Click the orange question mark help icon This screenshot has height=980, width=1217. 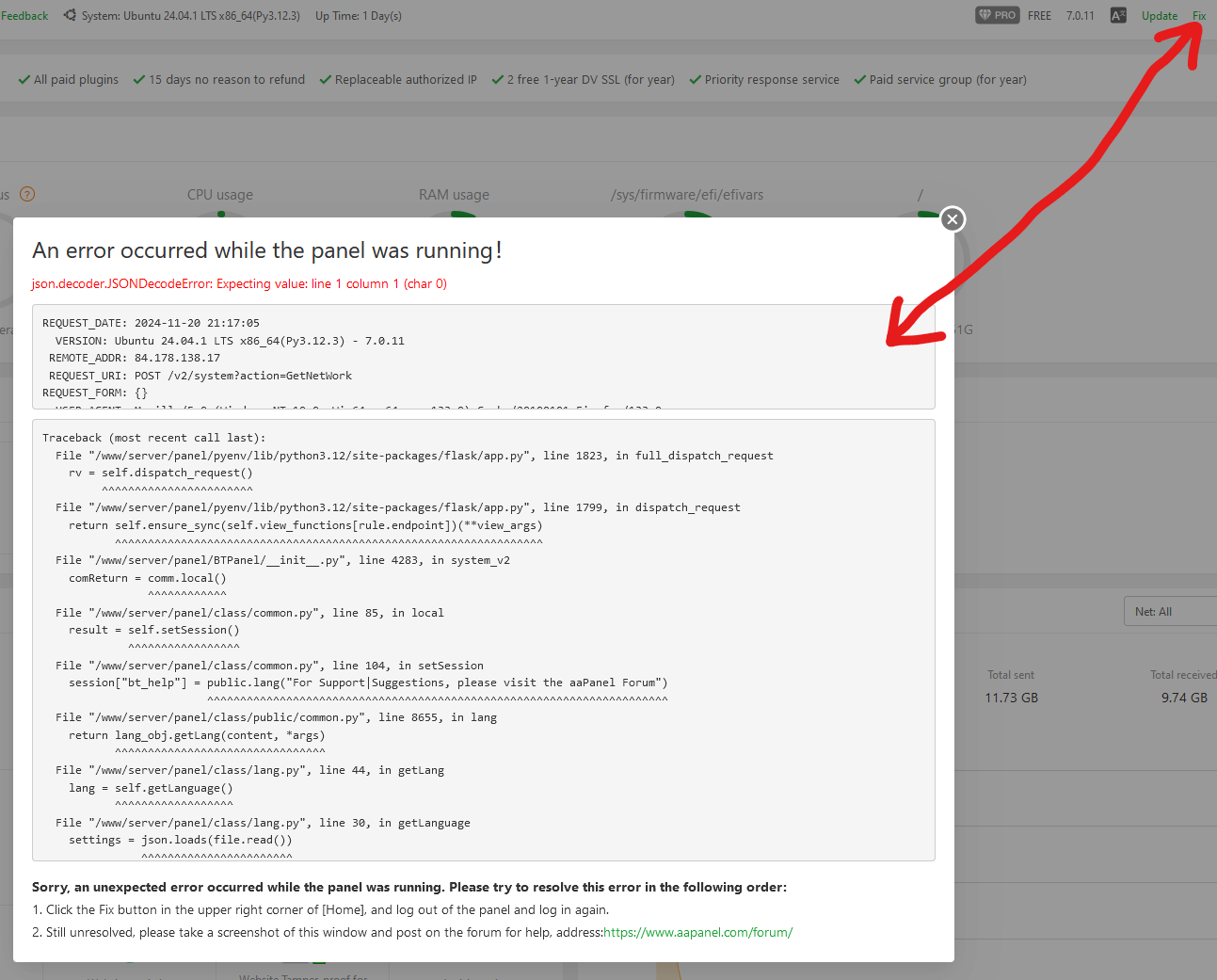[27, 194]
